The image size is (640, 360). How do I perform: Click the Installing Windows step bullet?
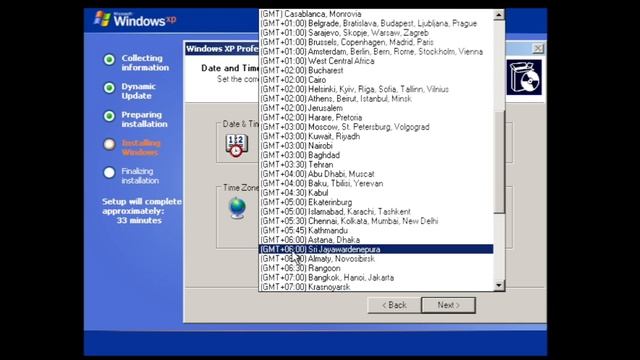tap(109, 144)
